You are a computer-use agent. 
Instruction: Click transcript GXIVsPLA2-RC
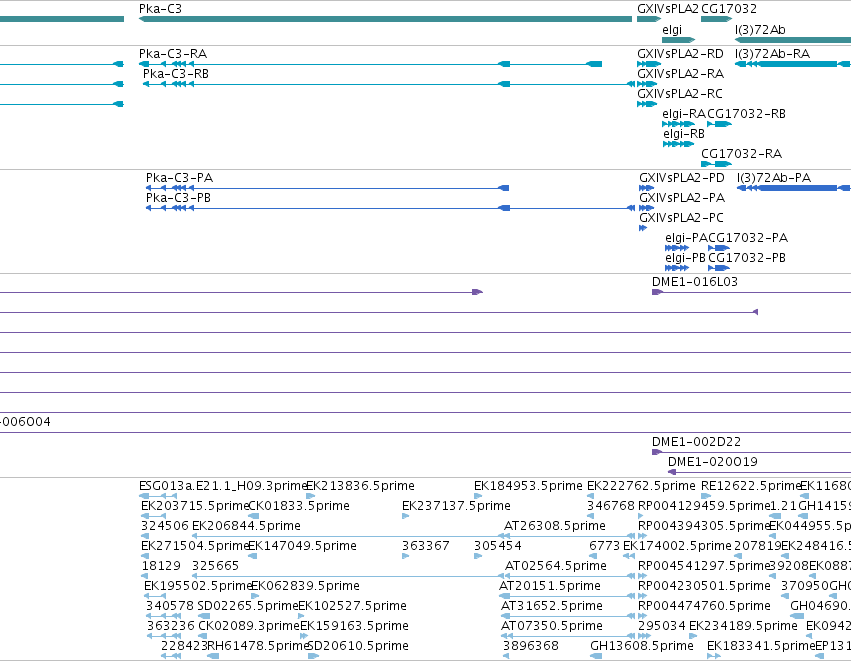pos(647,104)
